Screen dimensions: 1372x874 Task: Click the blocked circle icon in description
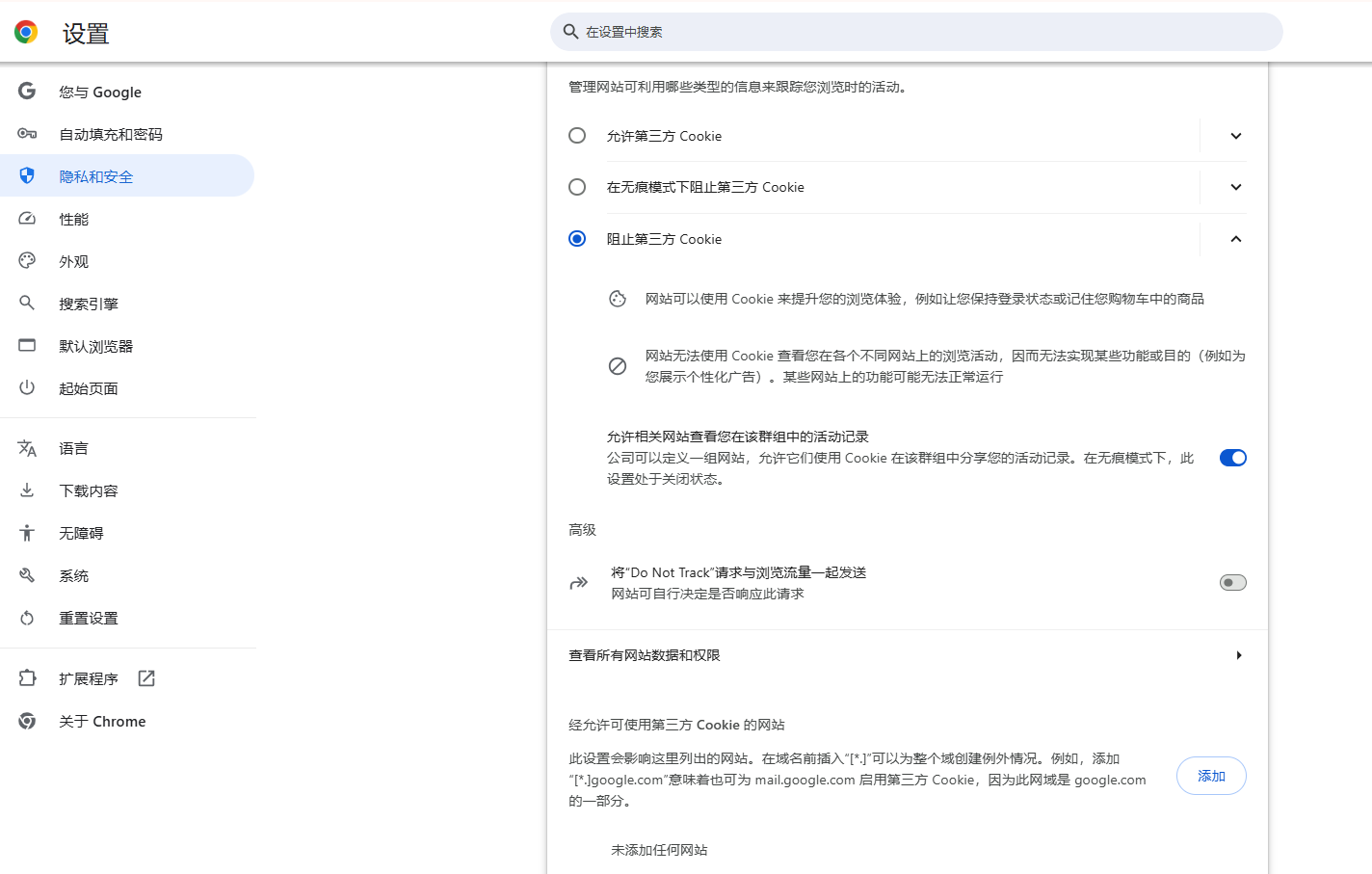pos(618,366)
